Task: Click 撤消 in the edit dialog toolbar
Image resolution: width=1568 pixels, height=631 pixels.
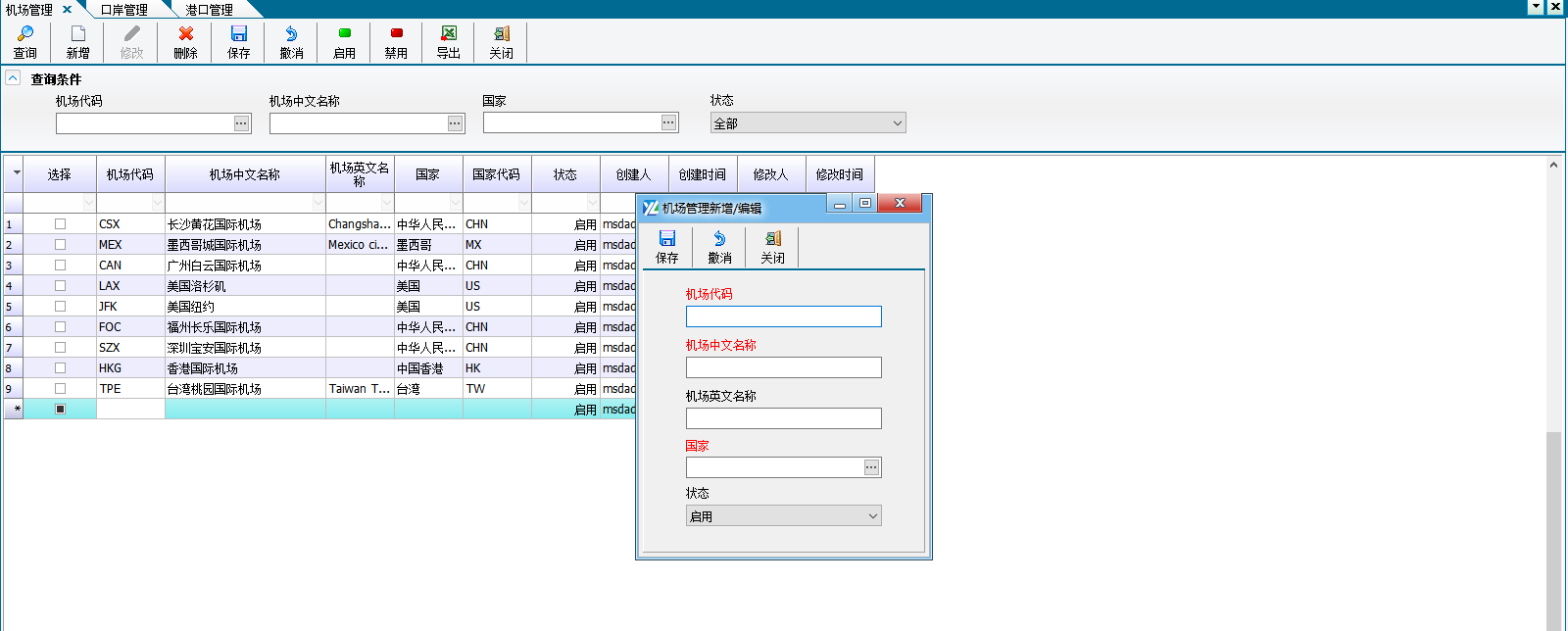Action: click(x=719, y=247)
